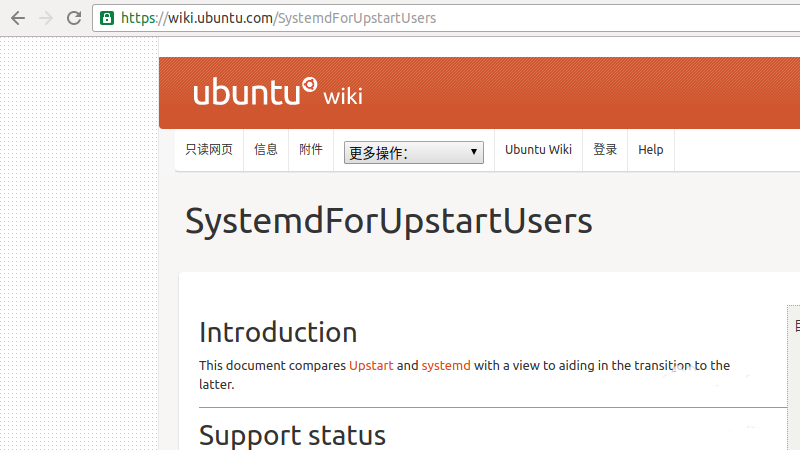The height and width of the screenshot is (450, 800).
Task: Reload the current wiki page
Action: 74,18
